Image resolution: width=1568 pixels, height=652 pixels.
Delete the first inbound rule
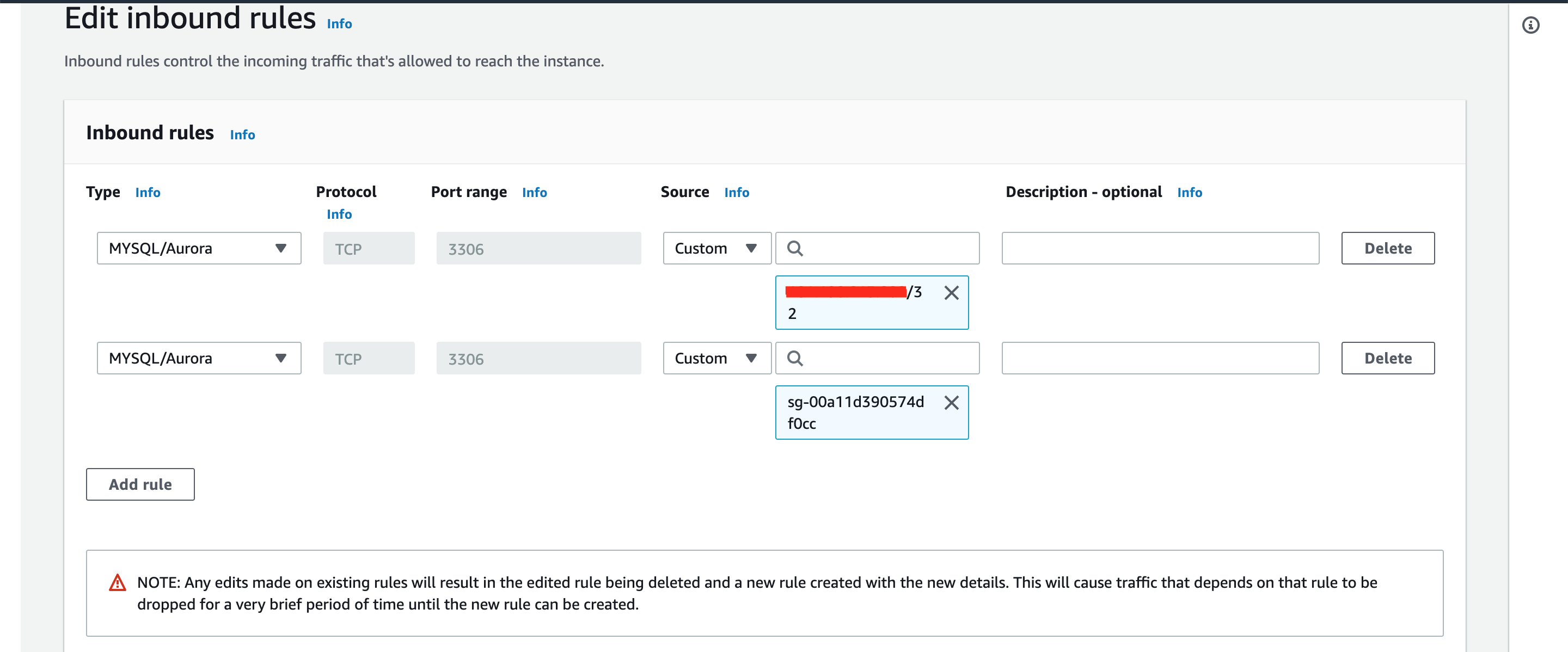[x=1387, y=248]
